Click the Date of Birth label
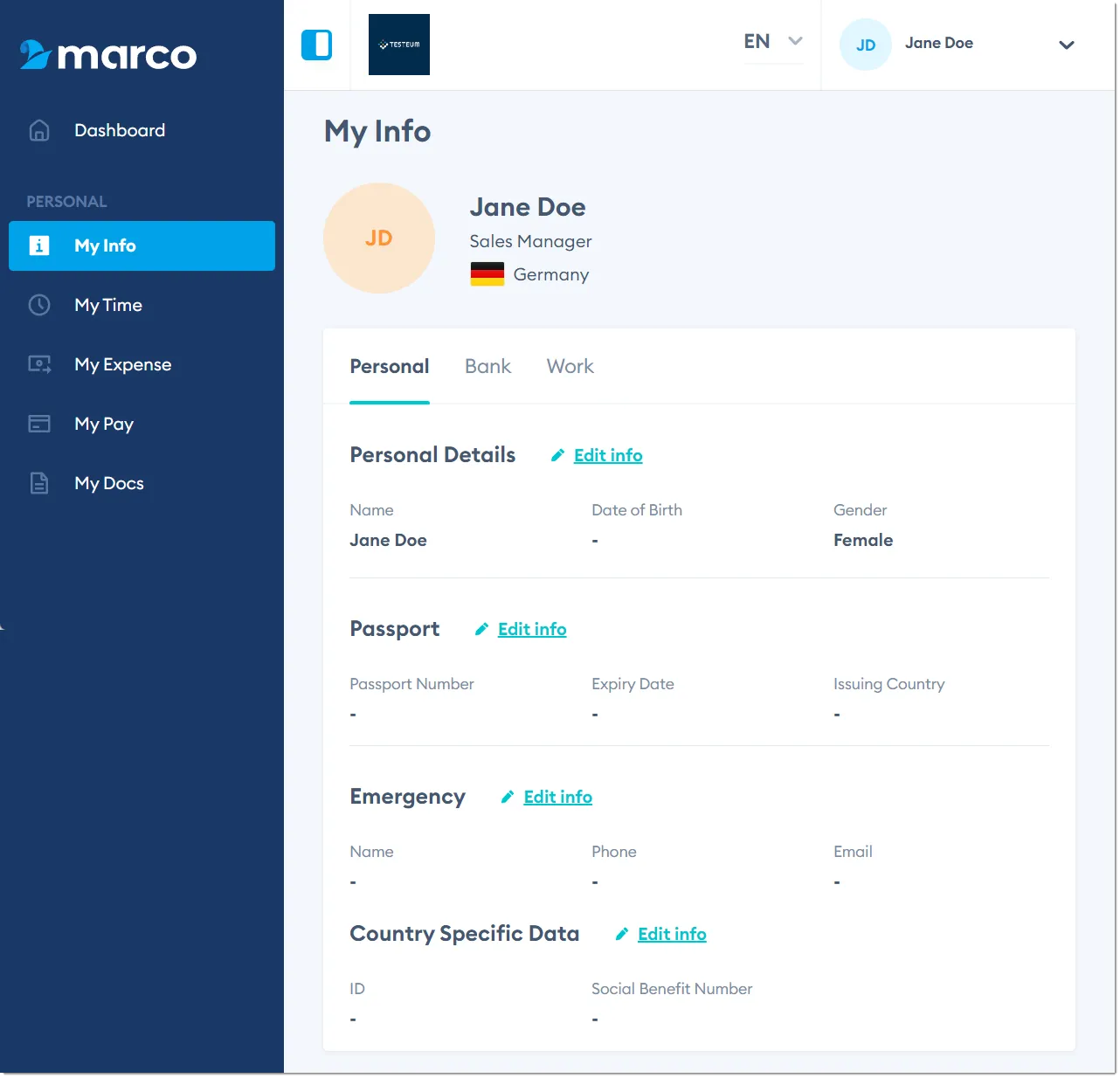1120x1078 pixels. (x=637, y=510)
